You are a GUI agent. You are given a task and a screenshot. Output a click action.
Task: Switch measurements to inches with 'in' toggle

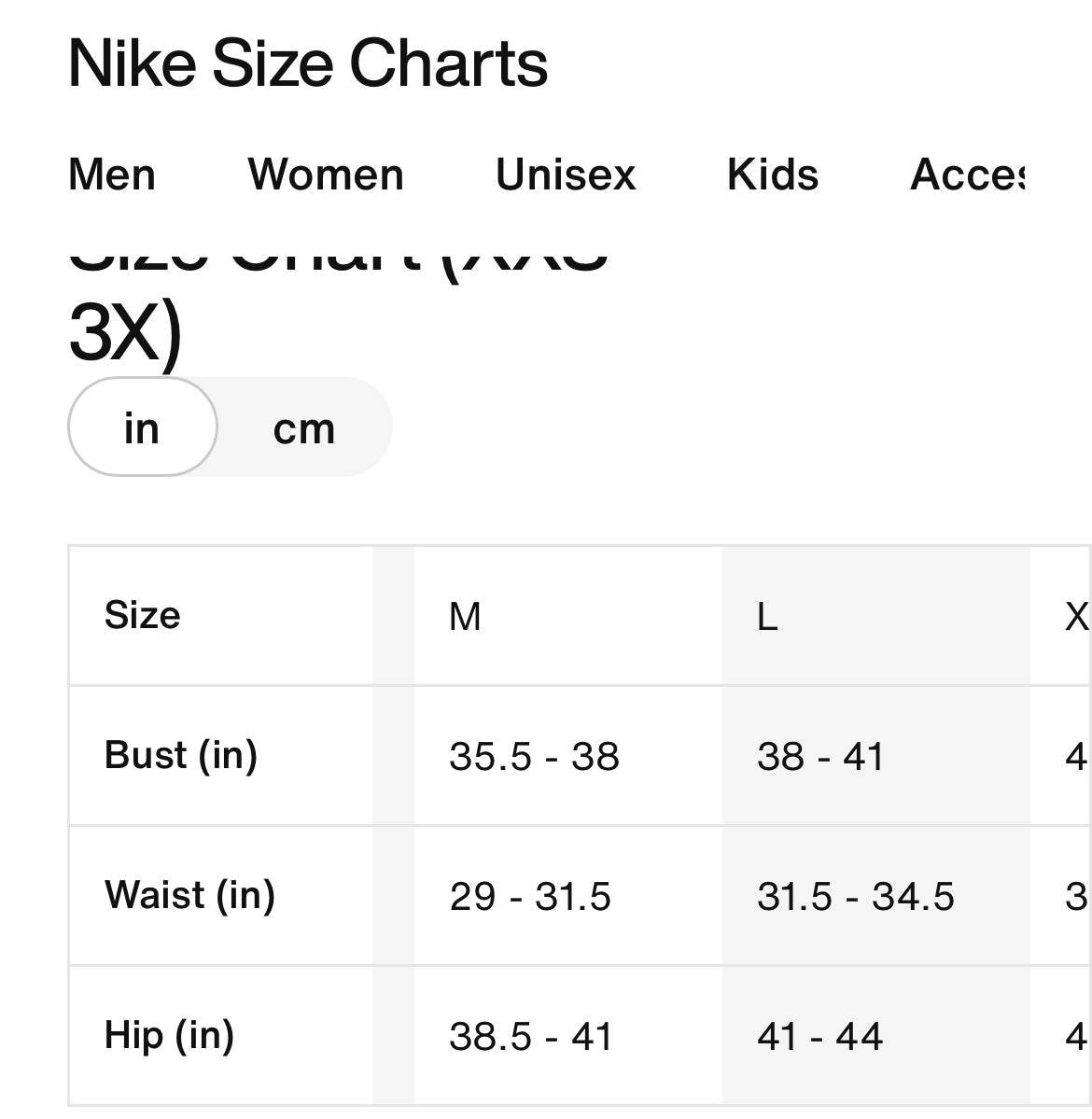click(142, 428)
